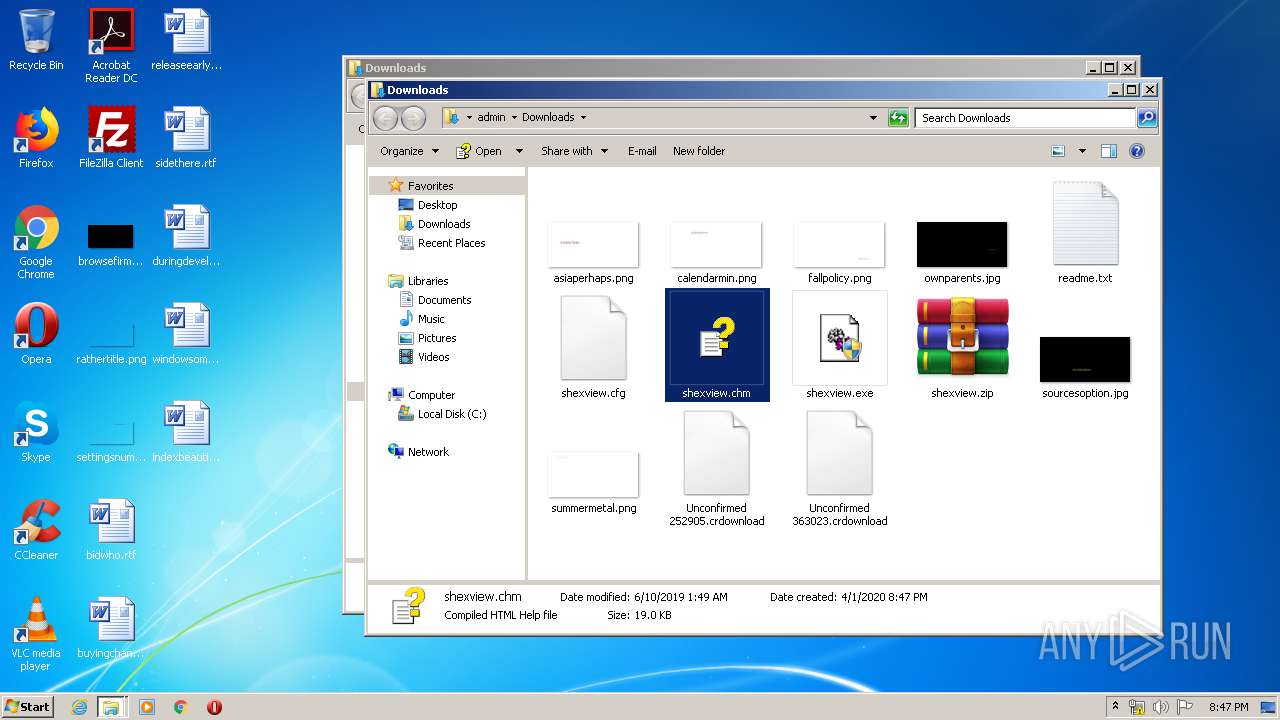This screenshot has width=1280, height=720.
Task: Click the Back navigation arrow
Action: (385, 118)
